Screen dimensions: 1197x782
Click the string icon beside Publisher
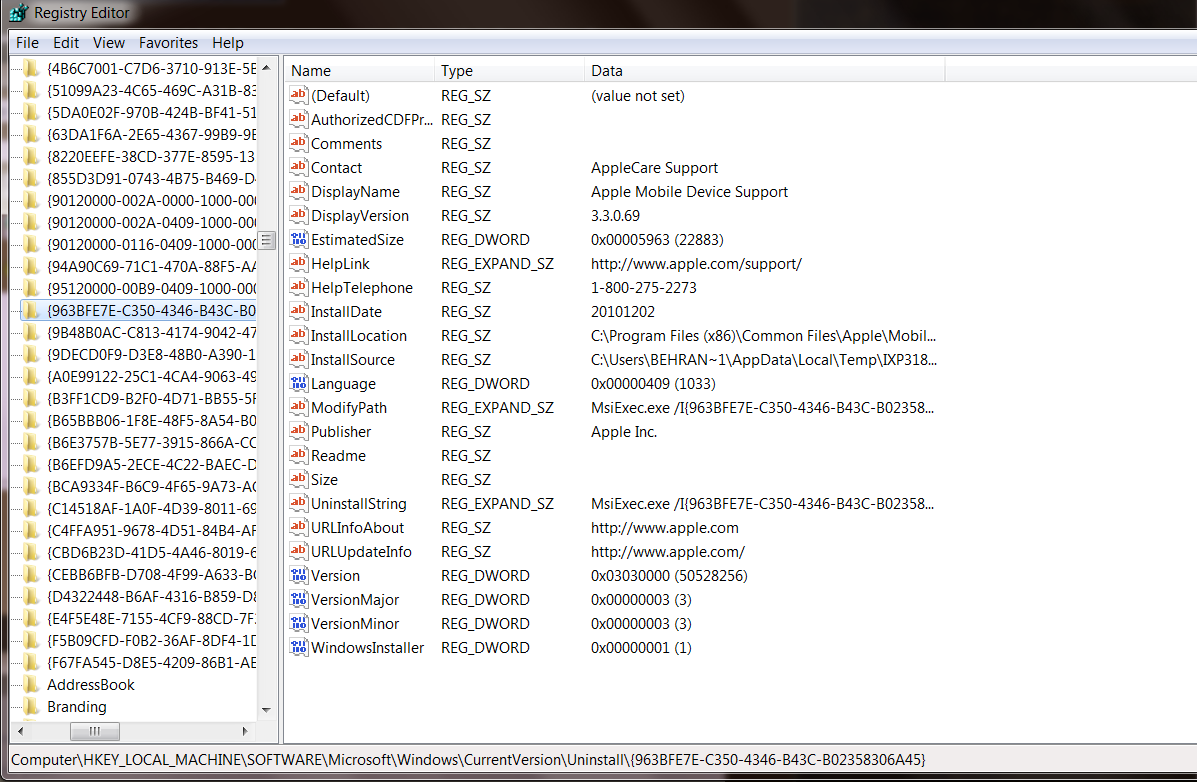tap(298, 431)
